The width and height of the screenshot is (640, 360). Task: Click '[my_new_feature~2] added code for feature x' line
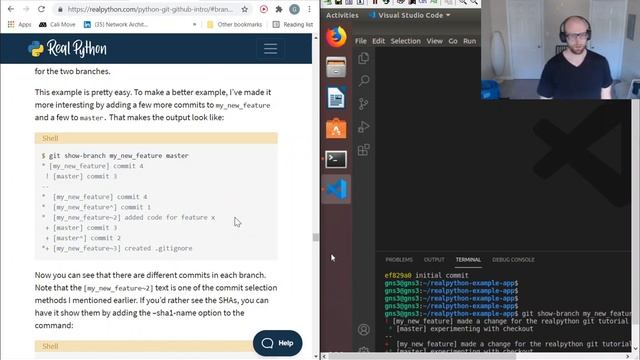(134, 218)
